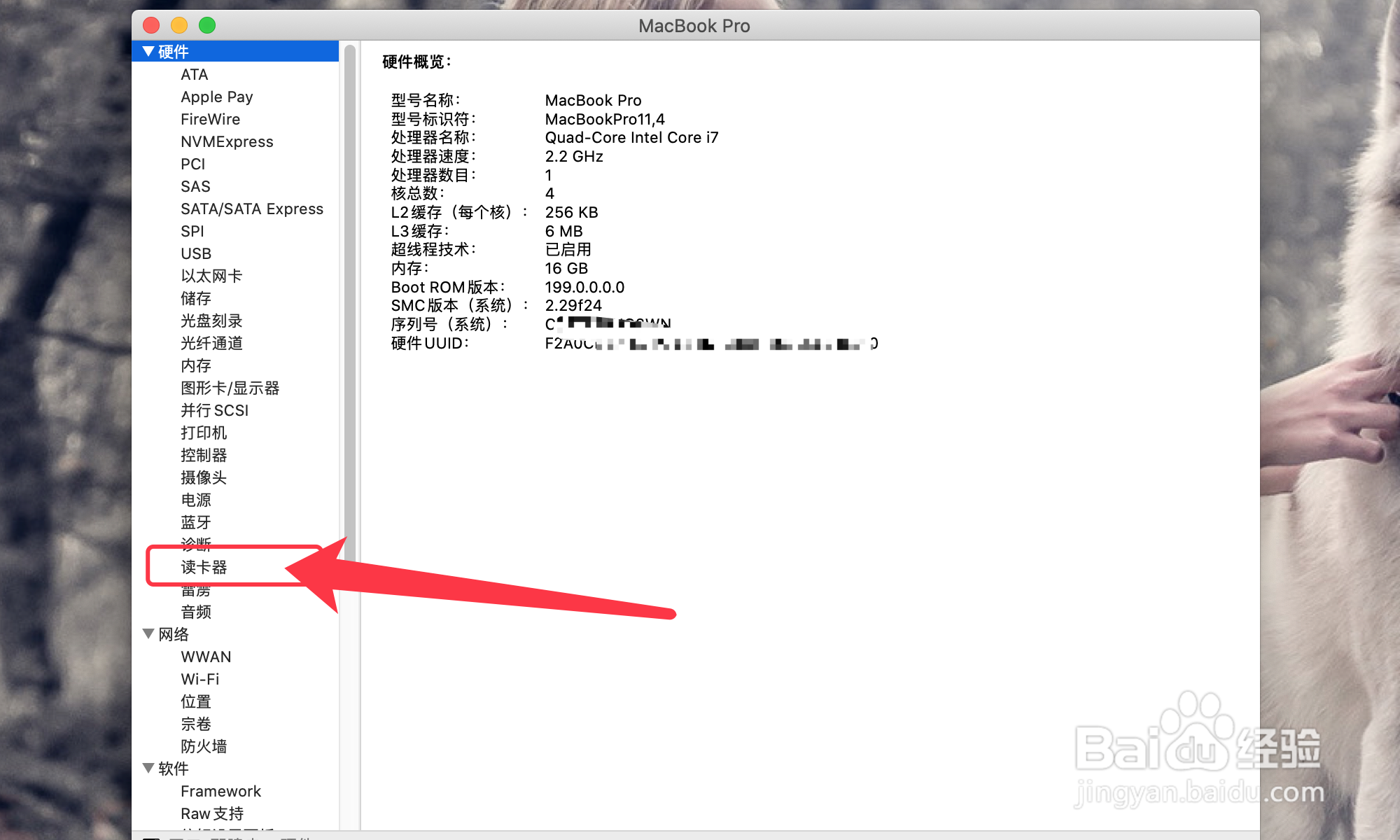Image resolution: width=1400 pixels, height=840 pixels.
Task: Click the MacBookPro11,4 model identifier value
Action: [605, 119]
